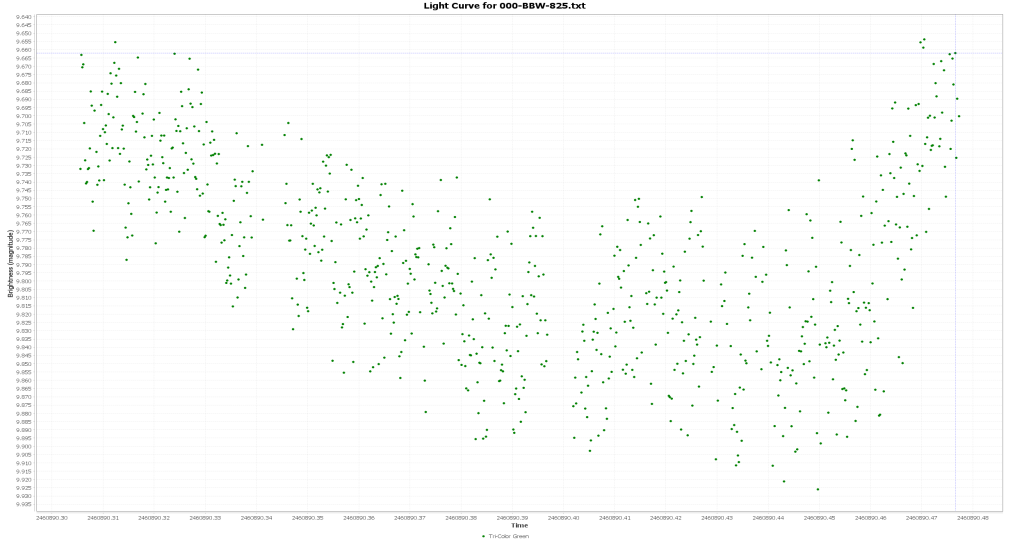Click y-axis tick label 9.650
The image size is (1024, 541).
coord(23,33)
